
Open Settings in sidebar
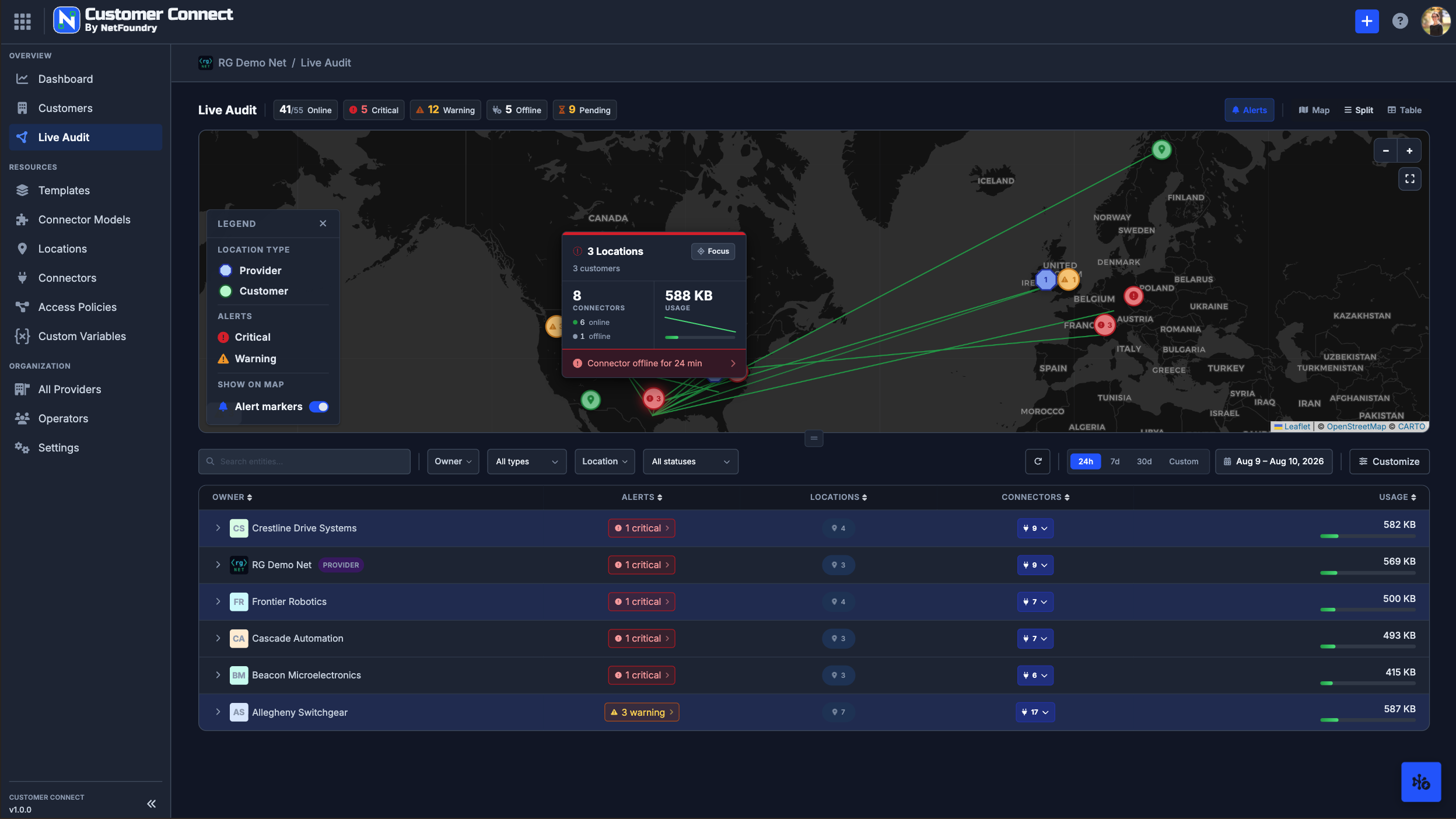pyautogui.click(x=86, y=447)
